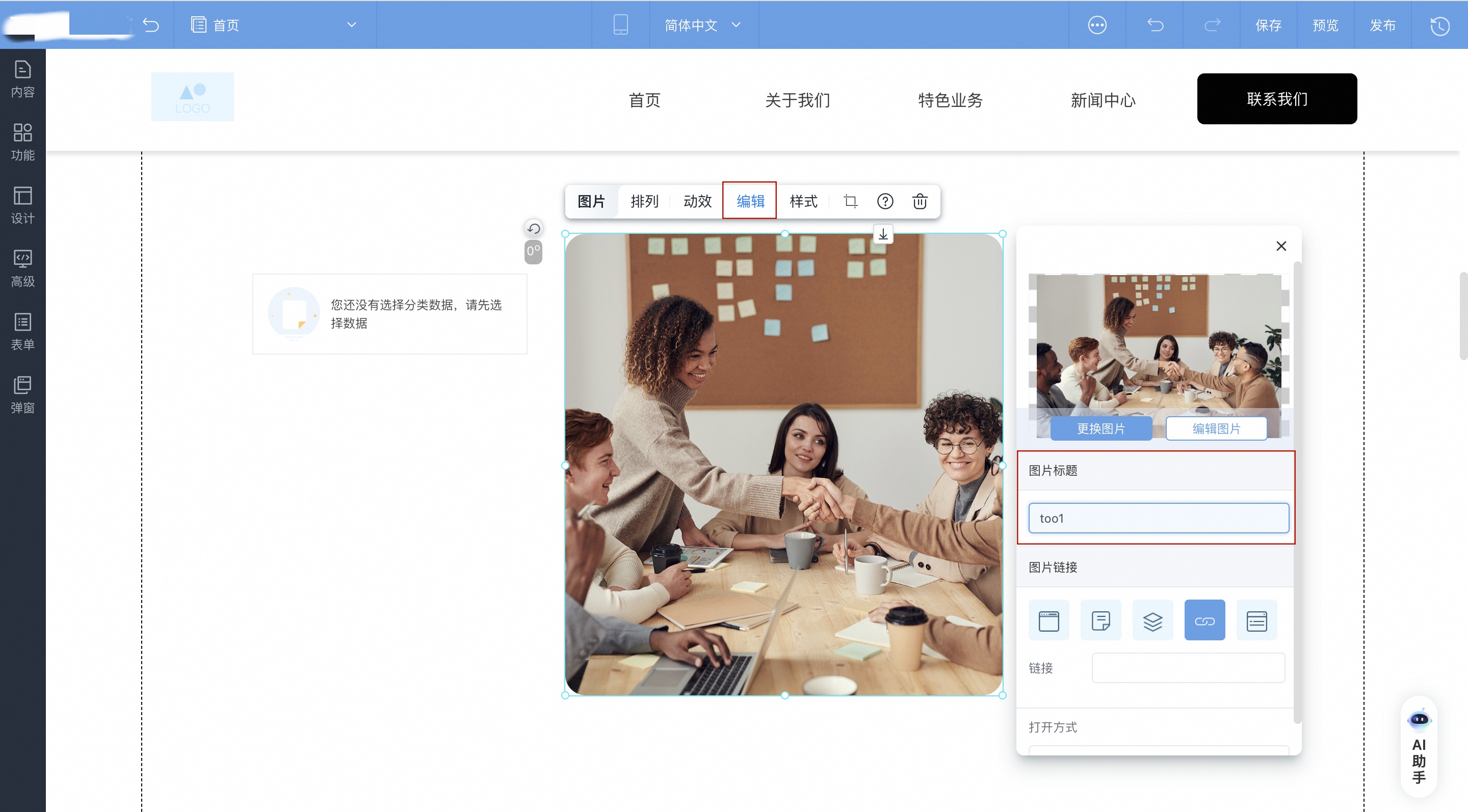Click the rotate image handle icon
1468x812 pixels.
pos(533,228)
